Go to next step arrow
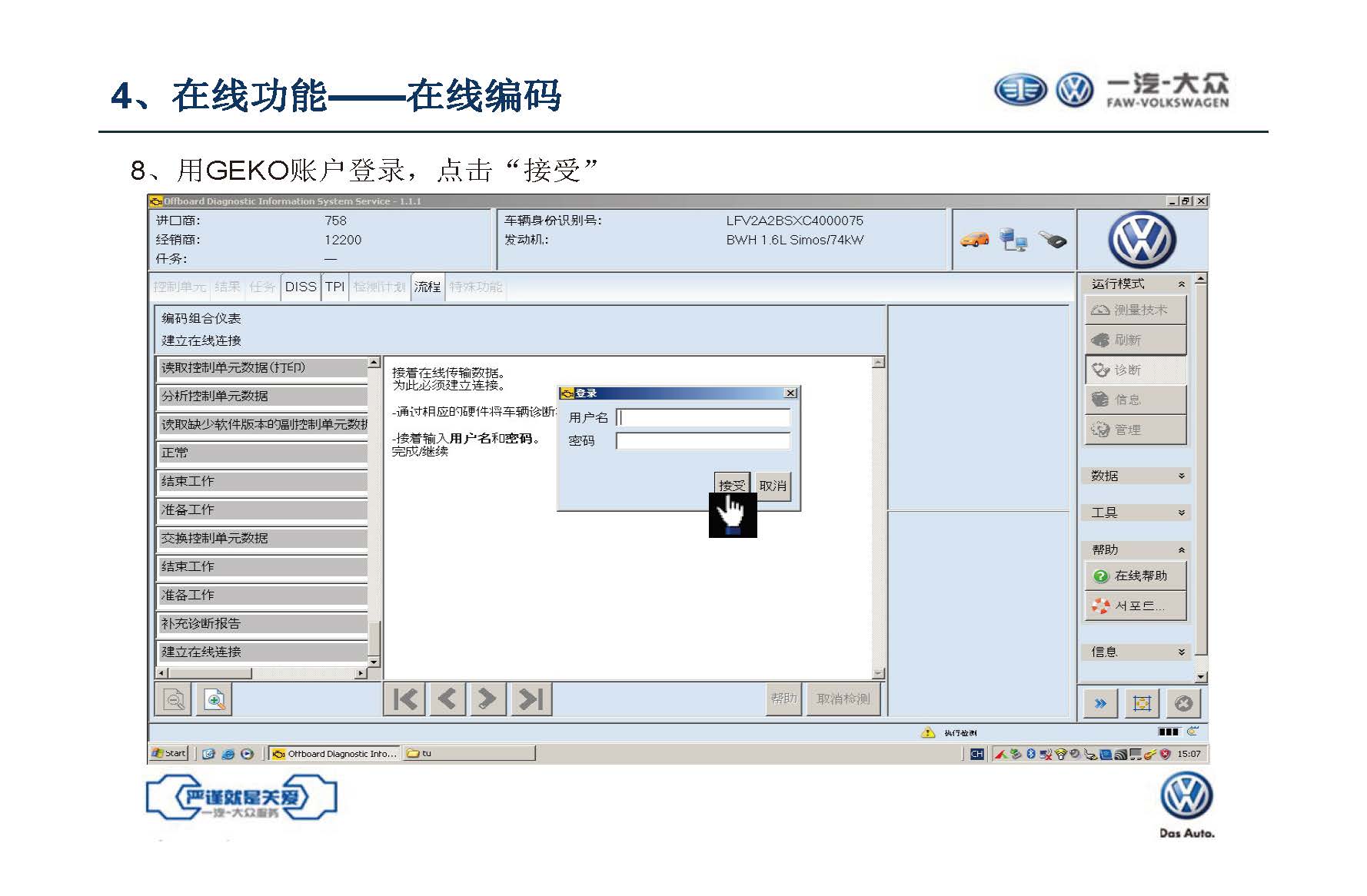Image resolution: width=1367 pixels, height=896 pixels. click(487, 699)
